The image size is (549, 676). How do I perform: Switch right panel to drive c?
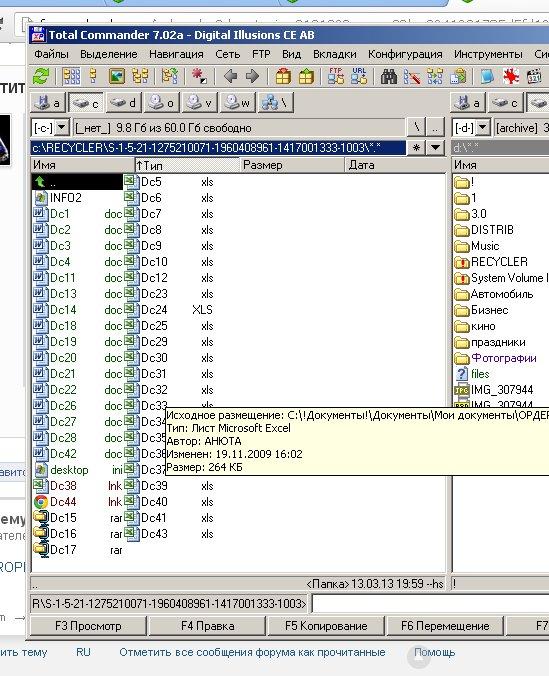(505, 103)
